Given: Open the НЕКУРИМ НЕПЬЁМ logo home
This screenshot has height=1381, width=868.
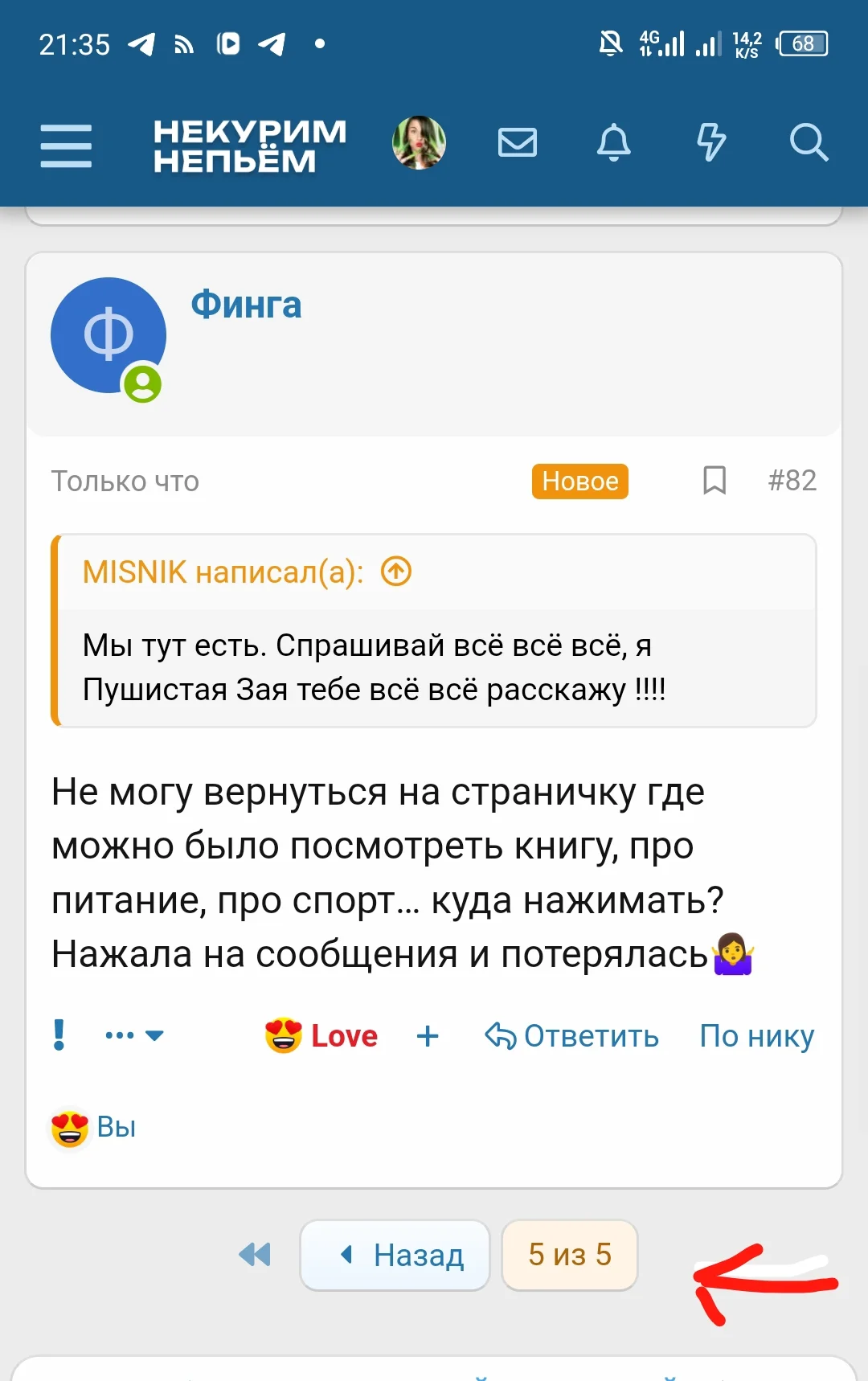Looking at the screenshot, I should [x=249, y=145].
